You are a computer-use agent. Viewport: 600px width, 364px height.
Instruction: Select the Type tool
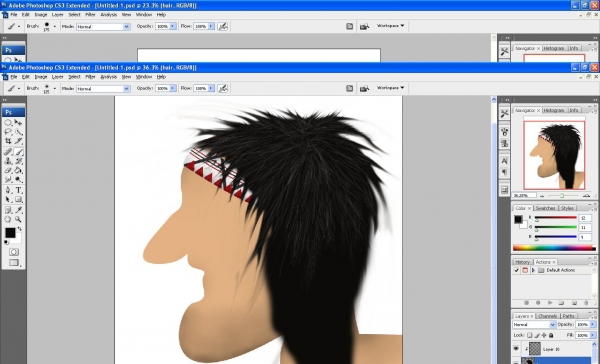pyautogui.click(x=18, y=190)
